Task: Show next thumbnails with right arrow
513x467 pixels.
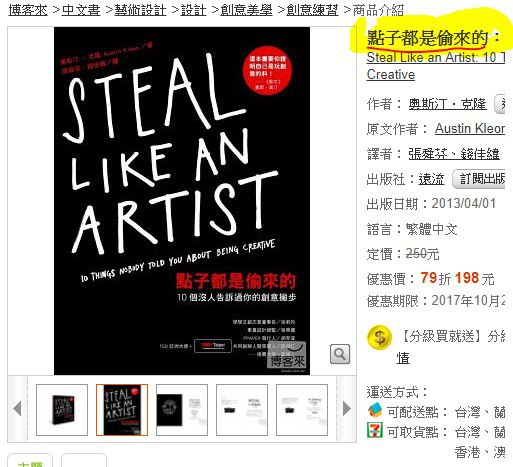Action: (x=347, y=409)
